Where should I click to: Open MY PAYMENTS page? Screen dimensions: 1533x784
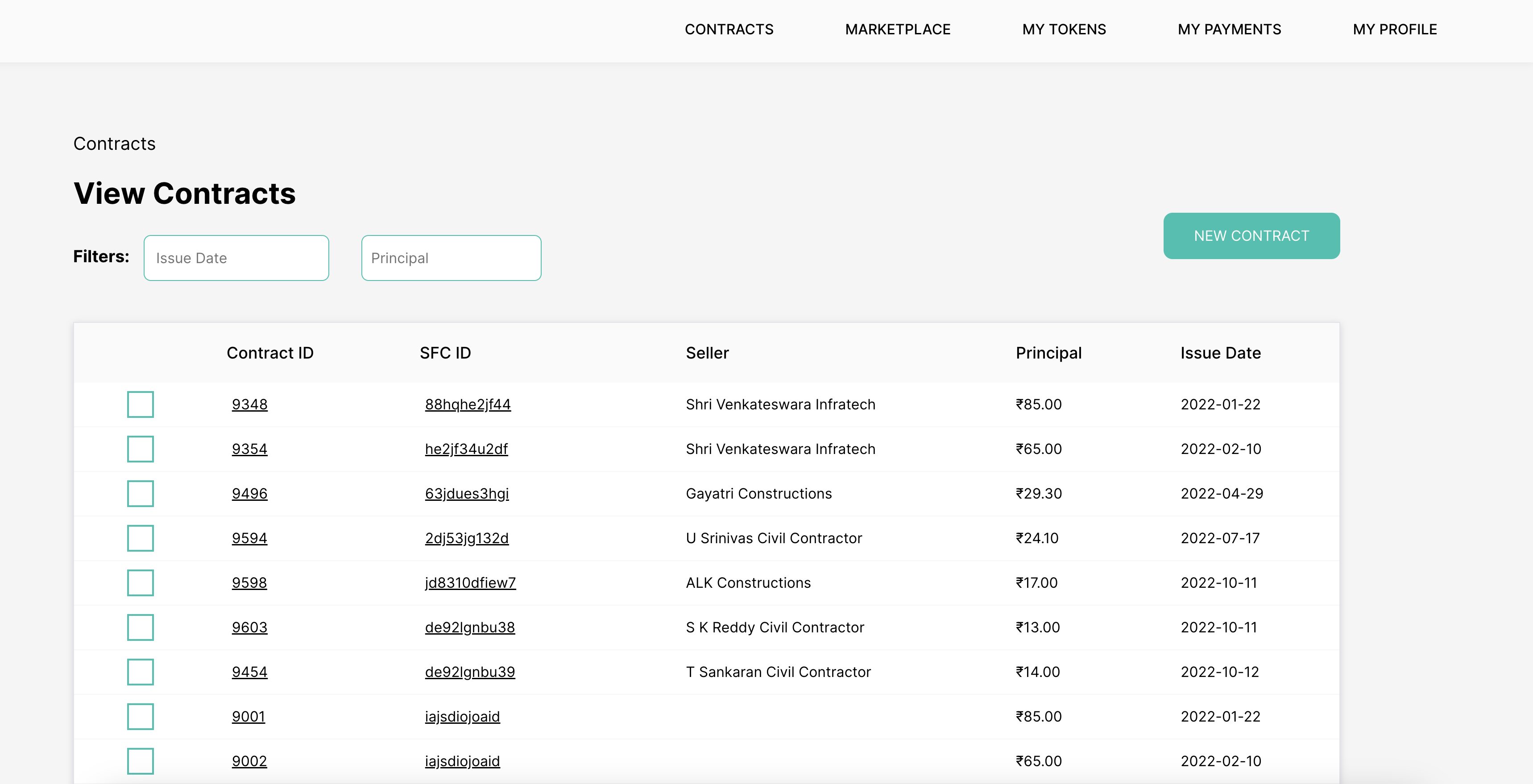pyautogui.click(x=1230, y=29)
